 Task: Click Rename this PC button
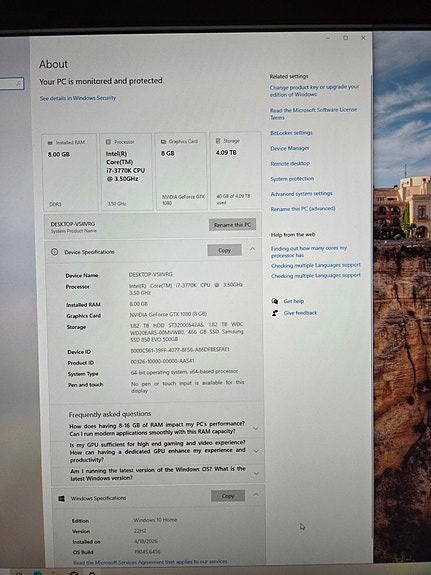[232, 224]
